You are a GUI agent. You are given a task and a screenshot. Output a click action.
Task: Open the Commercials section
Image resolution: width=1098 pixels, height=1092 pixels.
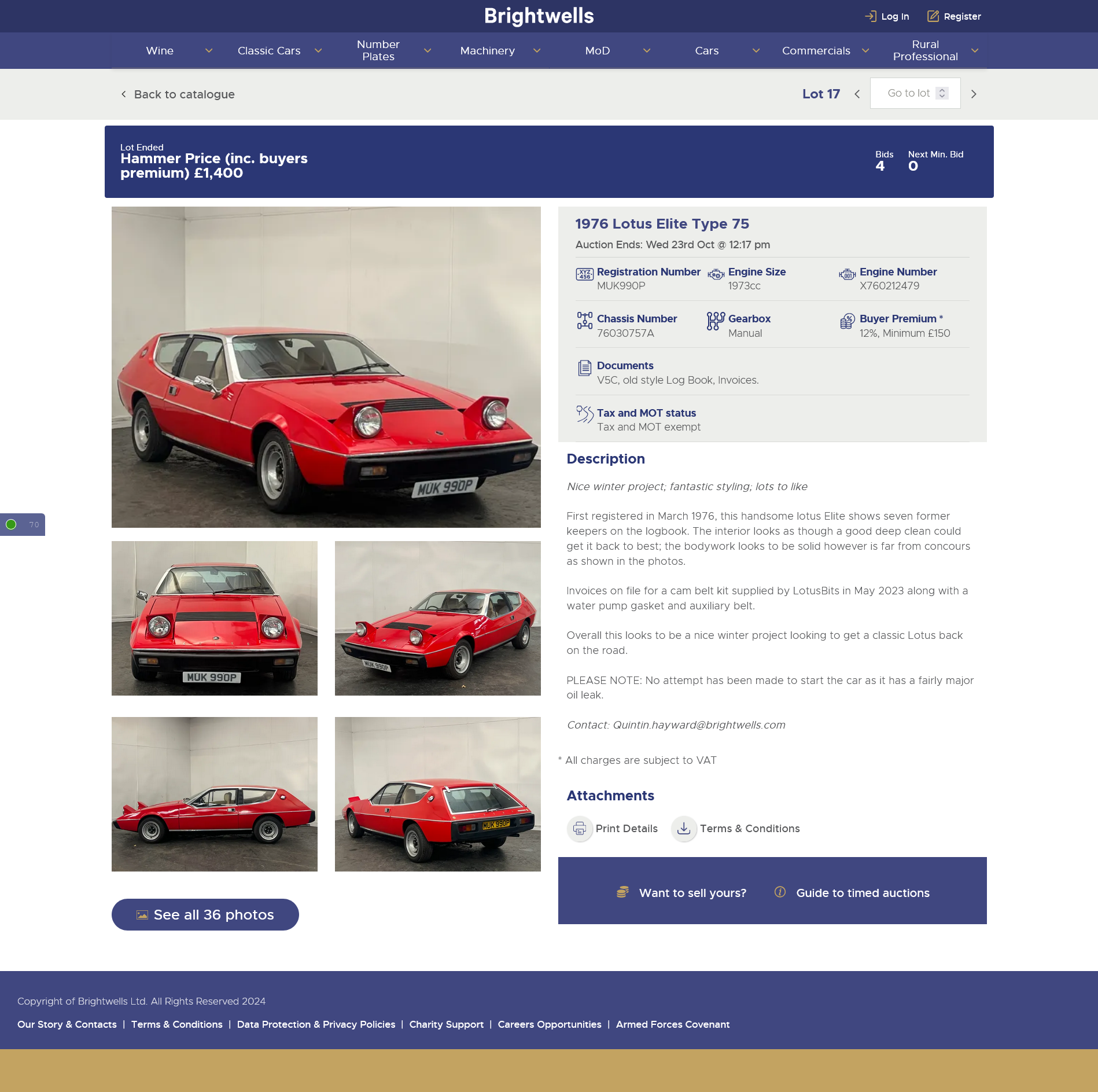[816, 51]
